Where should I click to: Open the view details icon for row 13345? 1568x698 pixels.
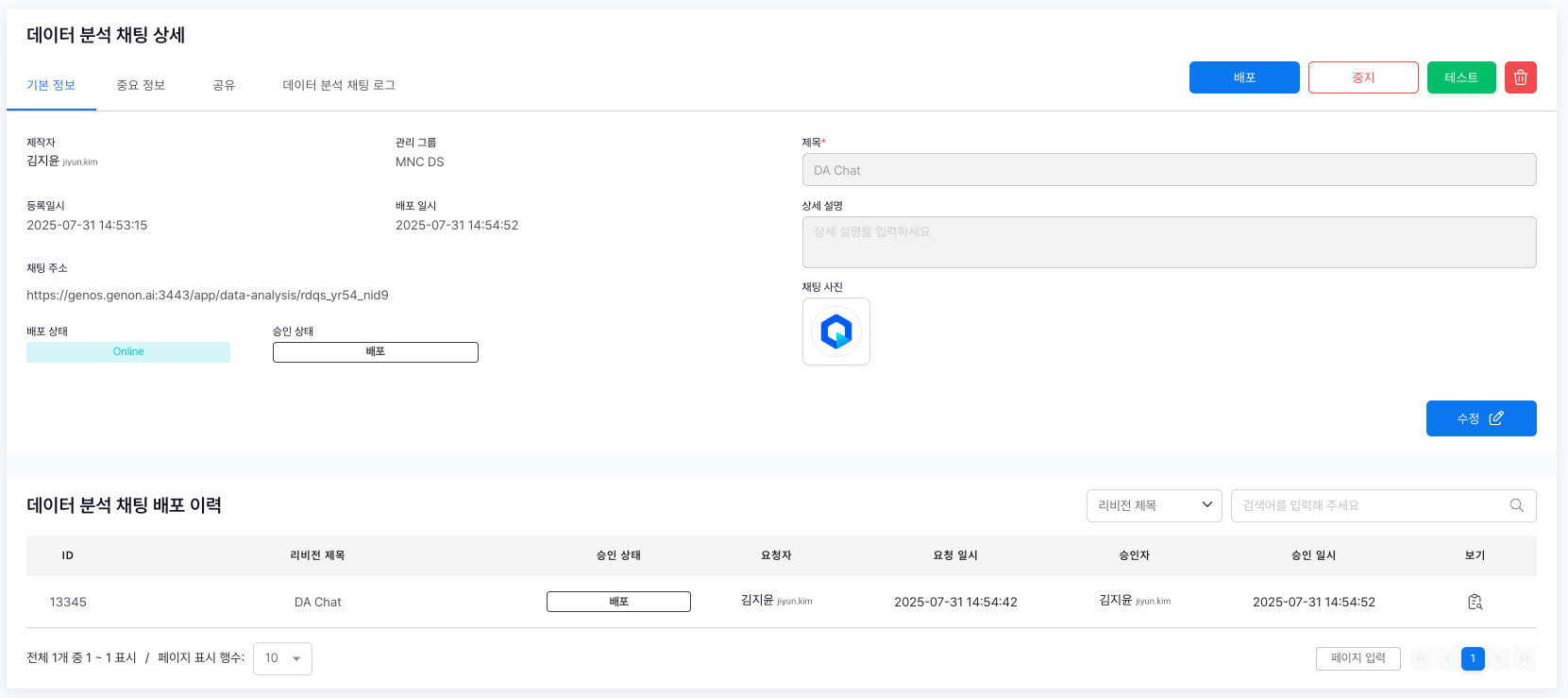[1475, 602]
